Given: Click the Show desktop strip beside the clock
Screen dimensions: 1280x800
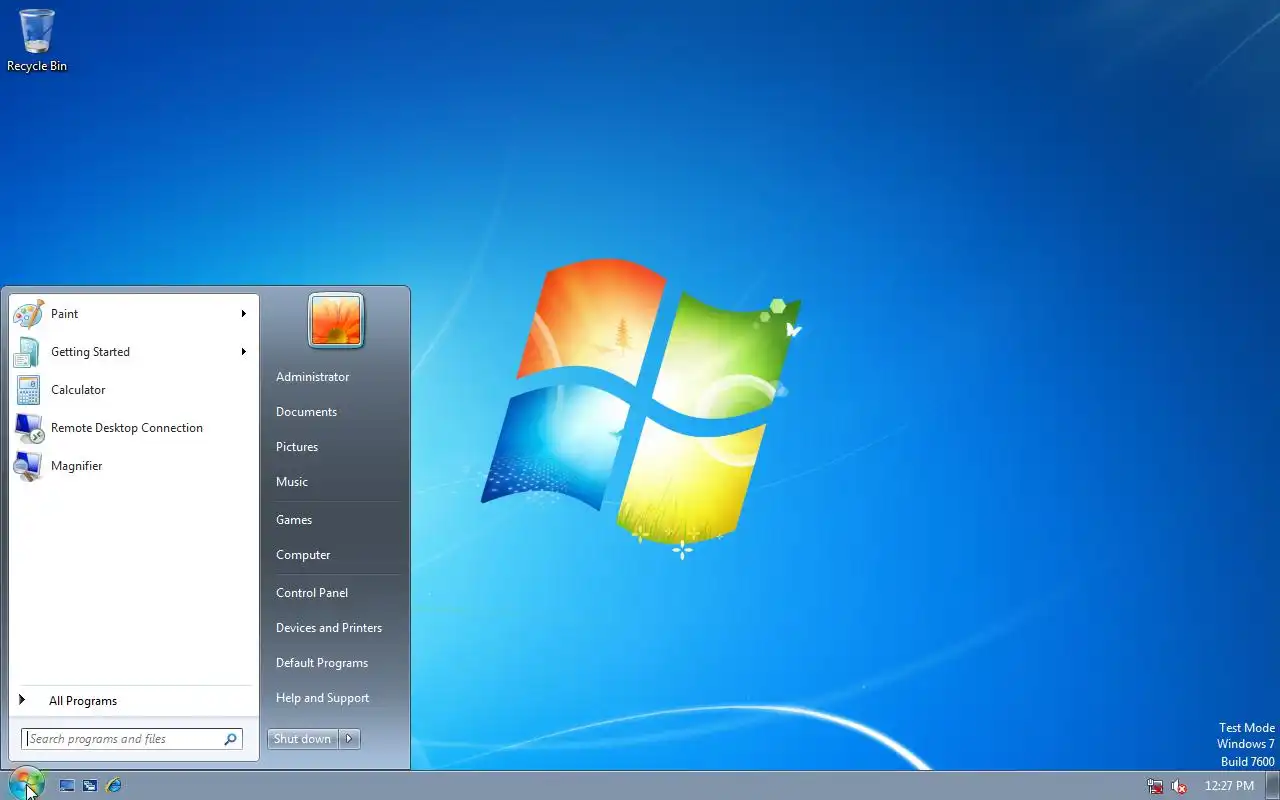Looking at the screenshot, I should [1272, 786].
